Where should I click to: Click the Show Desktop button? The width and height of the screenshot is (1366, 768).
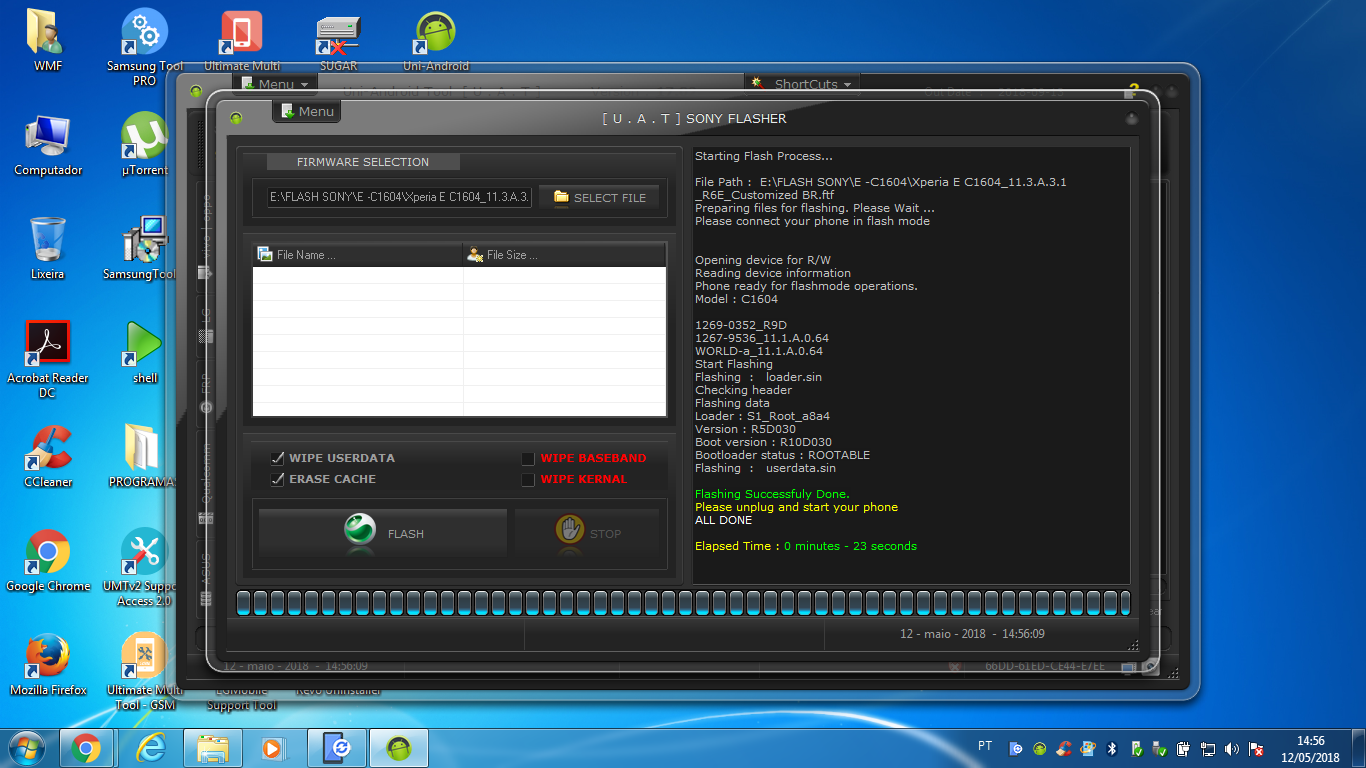[1359, 748]
